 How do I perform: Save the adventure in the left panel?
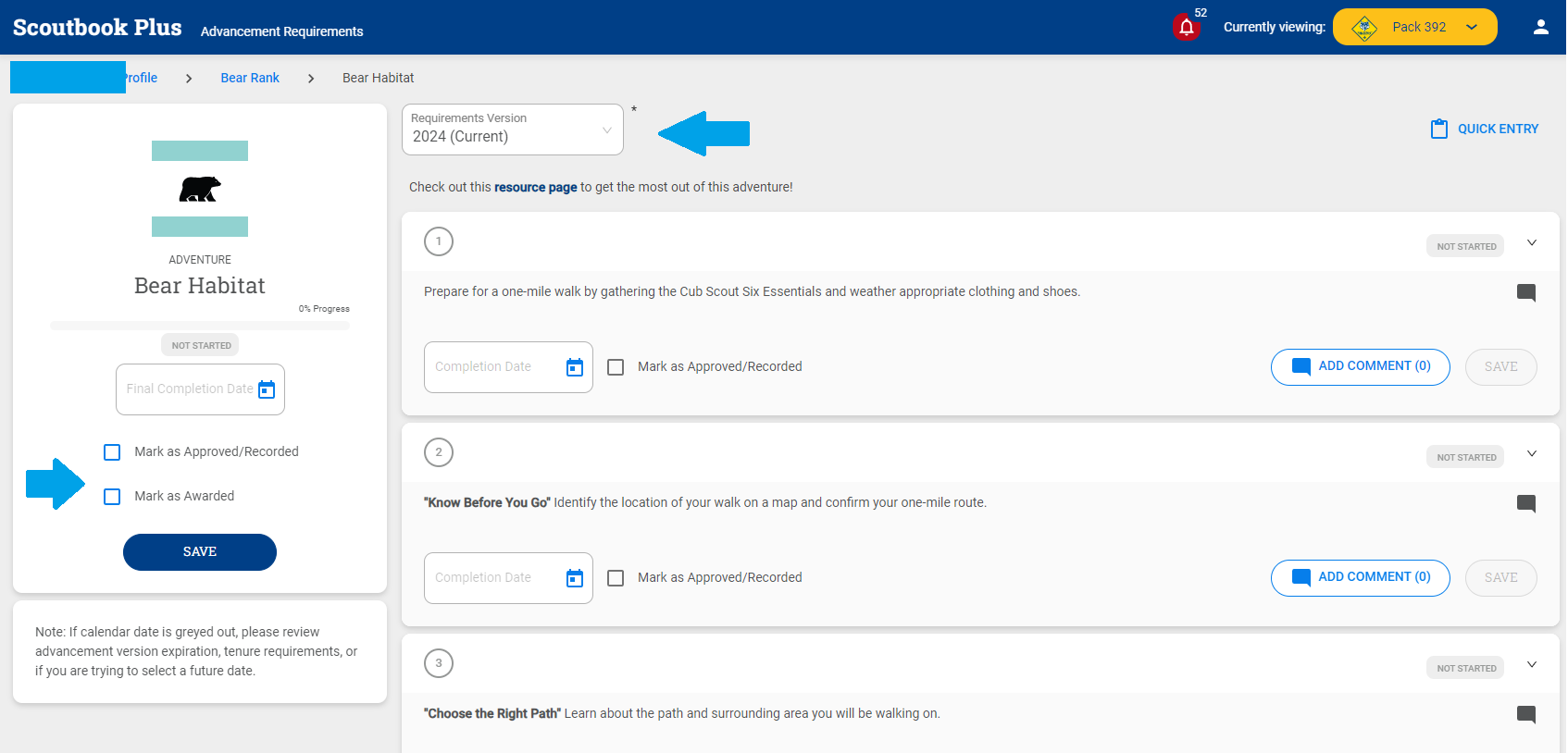tap(200, 552)
